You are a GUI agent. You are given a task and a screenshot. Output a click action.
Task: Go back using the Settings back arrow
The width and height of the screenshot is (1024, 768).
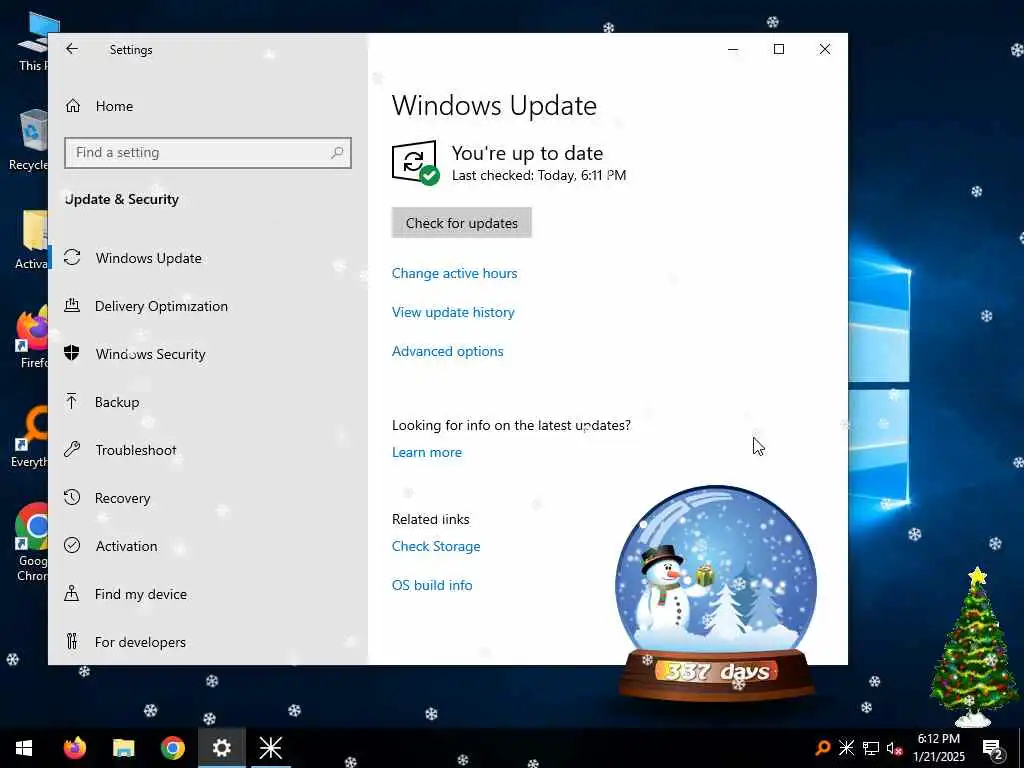click(72, 49)
